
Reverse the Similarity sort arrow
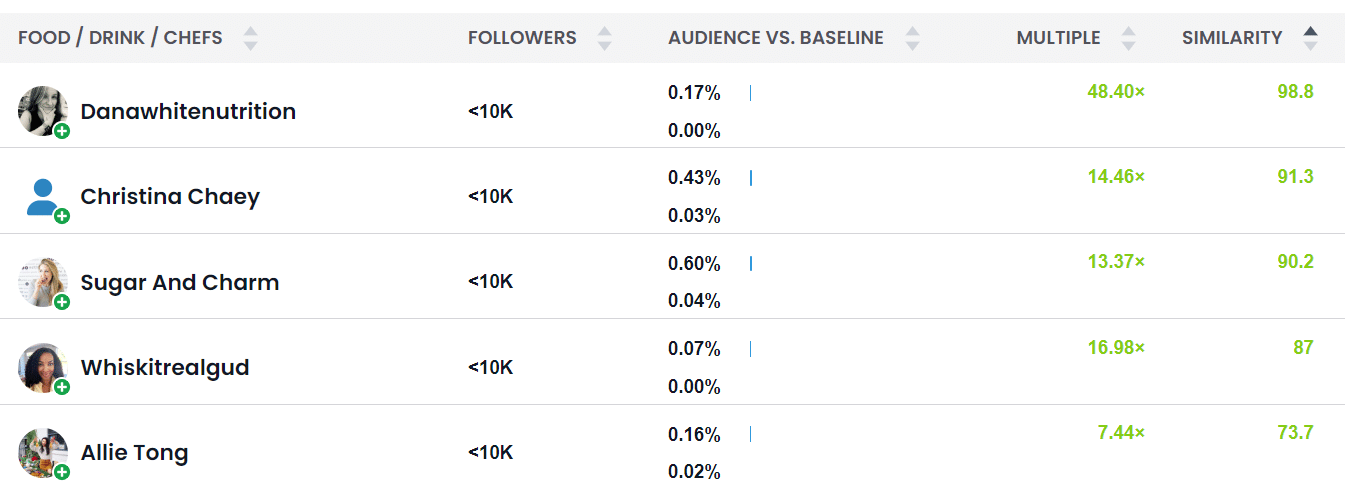[1311, 38]
